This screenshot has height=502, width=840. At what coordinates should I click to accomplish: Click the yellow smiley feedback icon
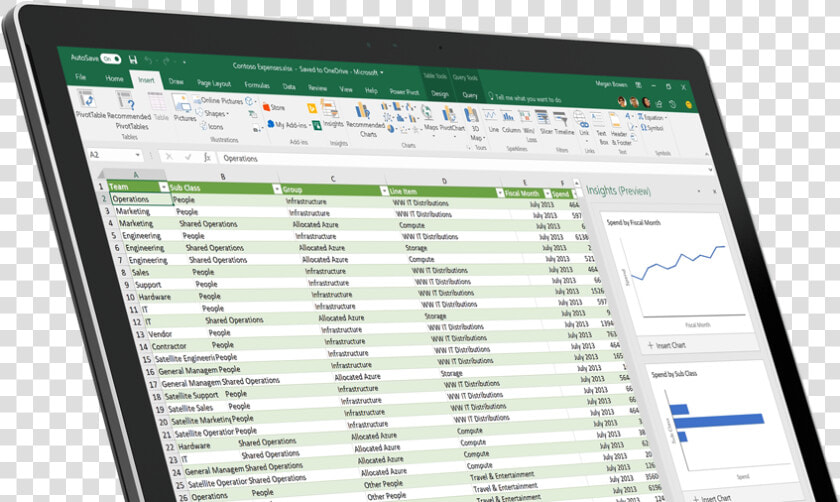click(x=688, y=105)
